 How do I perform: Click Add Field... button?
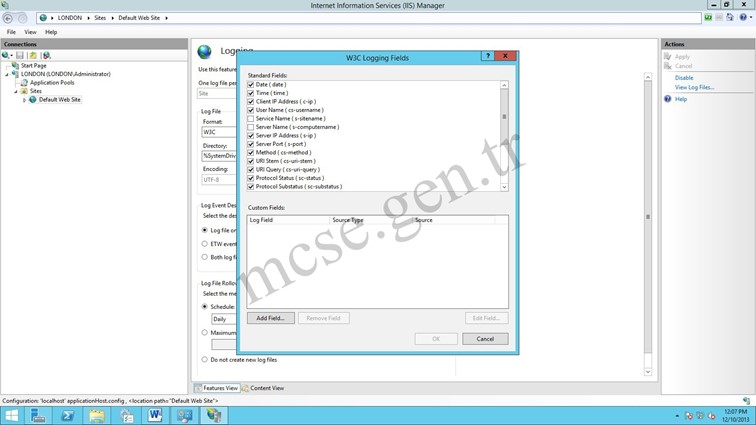tap(270, 318)
